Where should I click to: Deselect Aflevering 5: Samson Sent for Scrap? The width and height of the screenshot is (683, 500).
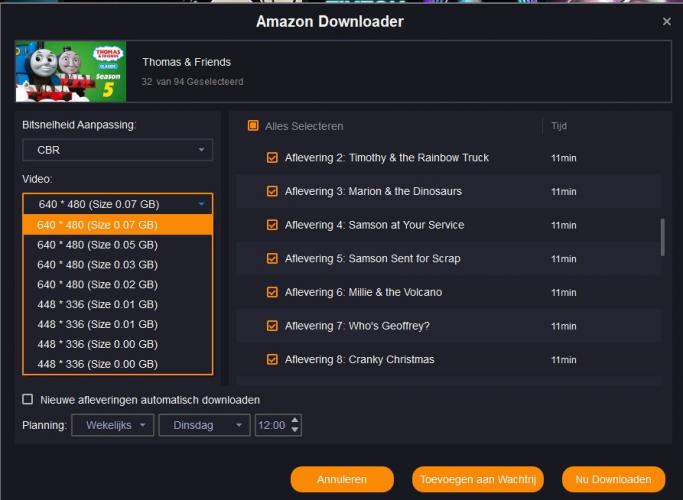[272, 258]
